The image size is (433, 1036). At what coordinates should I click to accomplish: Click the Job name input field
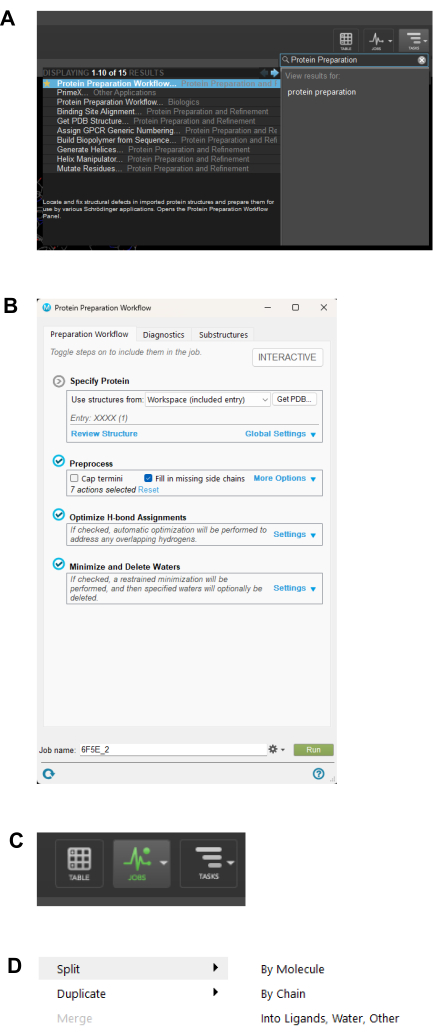pyautogui.click(x=172, y=750)
